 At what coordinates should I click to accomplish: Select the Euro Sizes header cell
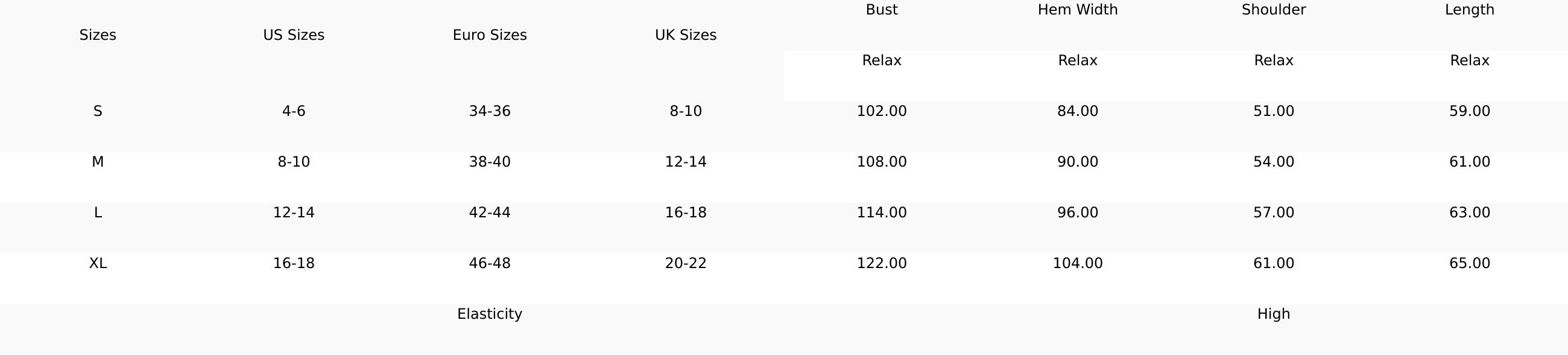tap(489, 35)
